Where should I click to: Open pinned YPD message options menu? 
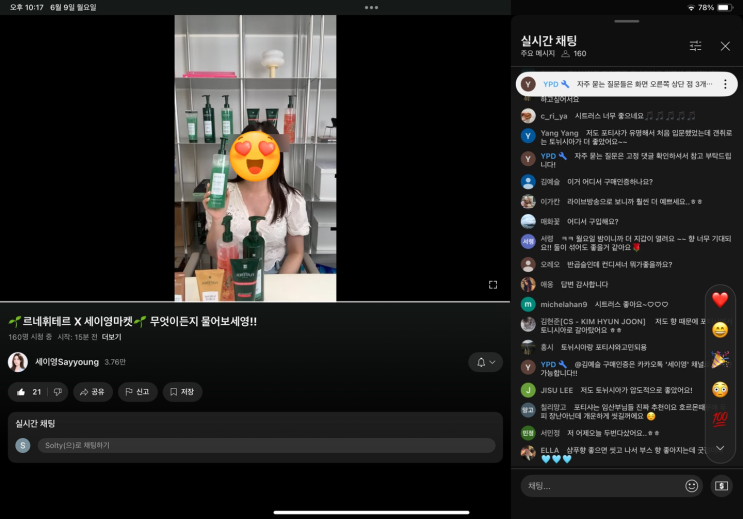(x=725, y=84)
